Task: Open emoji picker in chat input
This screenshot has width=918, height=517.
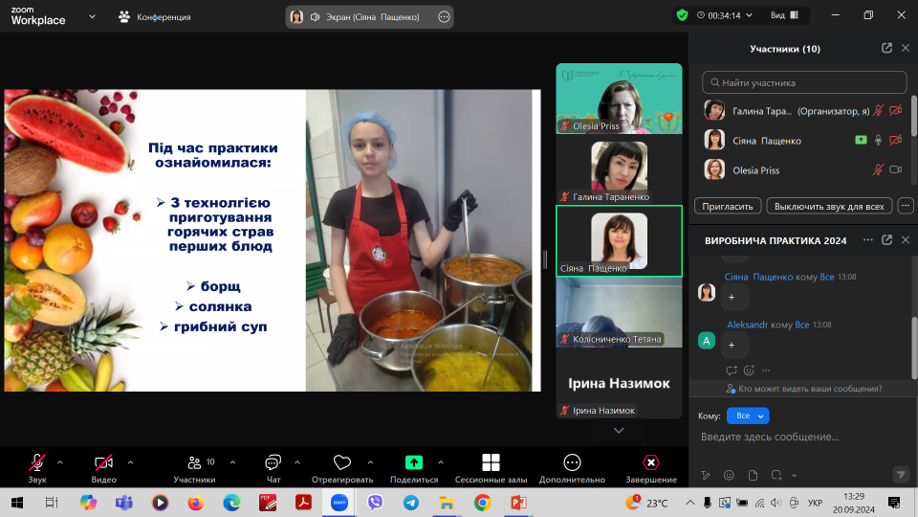Action: [729, 475]
